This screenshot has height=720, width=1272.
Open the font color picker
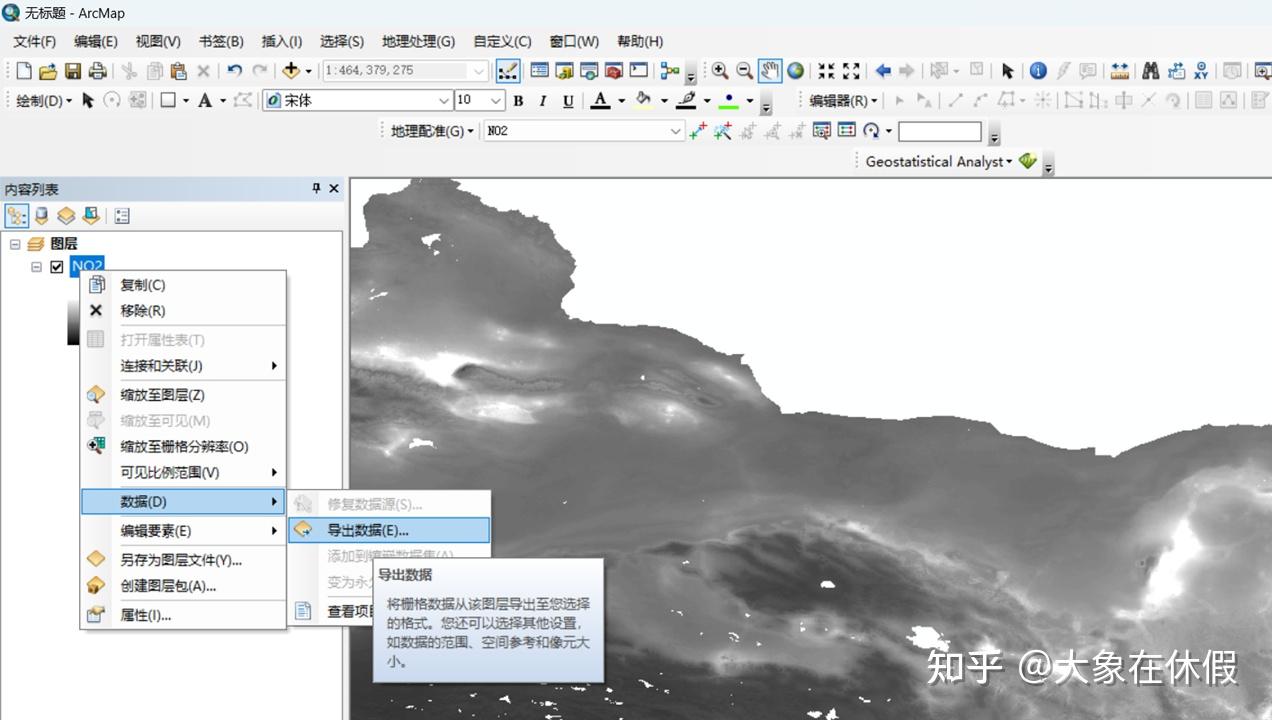pyautogui.click(x=601, y=101)
